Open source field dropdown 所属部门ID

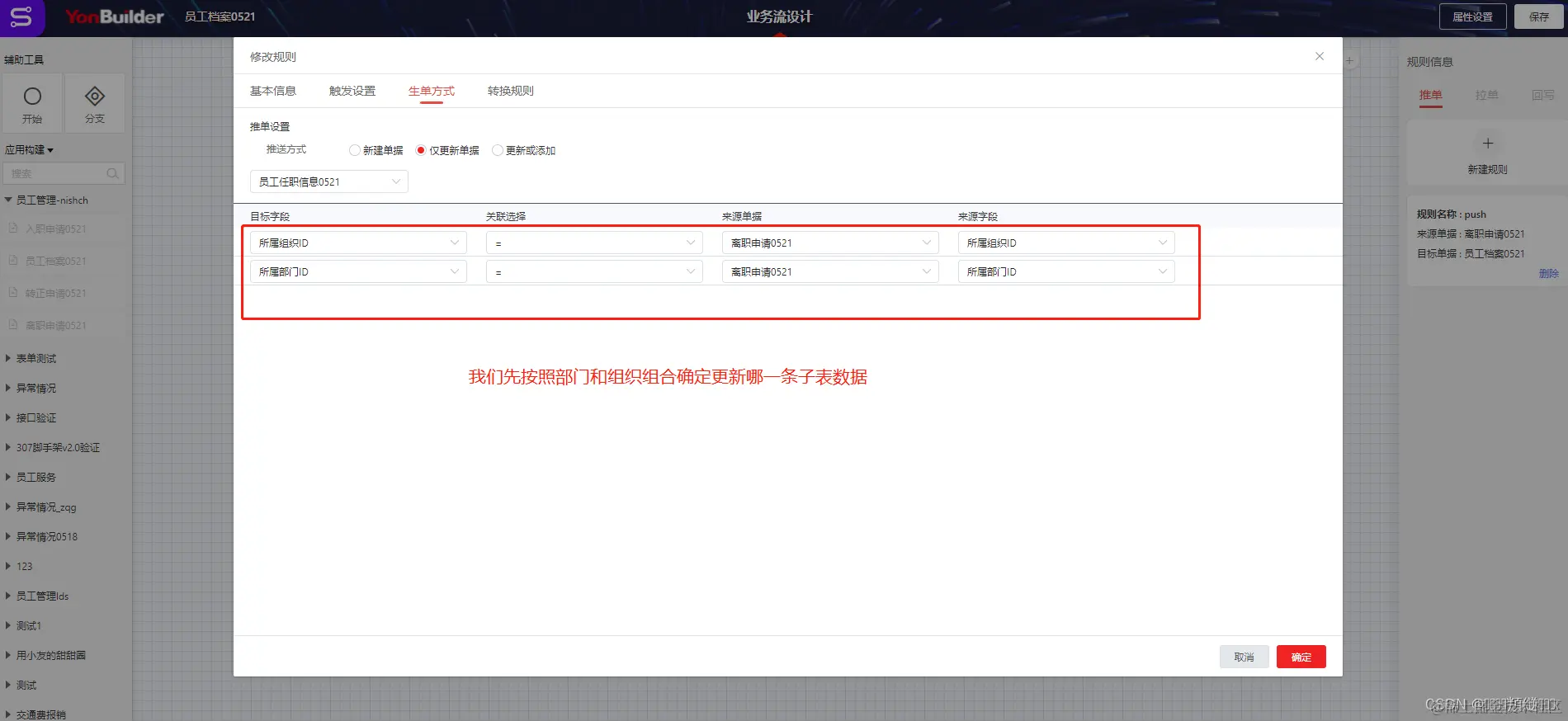point(1066,271)
